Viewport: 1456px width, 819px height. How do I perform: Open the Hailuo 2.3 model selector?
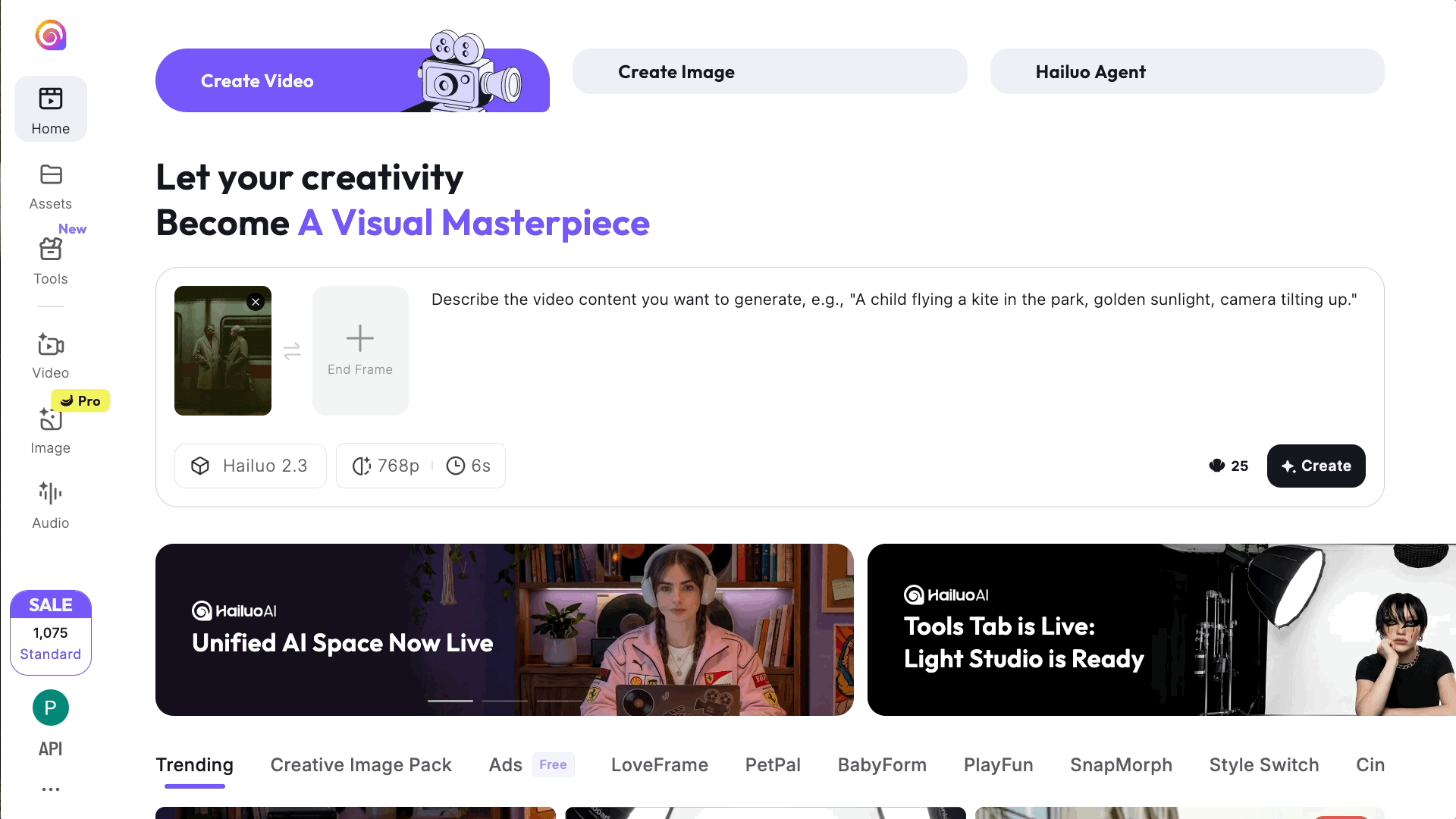pos(250,466)
